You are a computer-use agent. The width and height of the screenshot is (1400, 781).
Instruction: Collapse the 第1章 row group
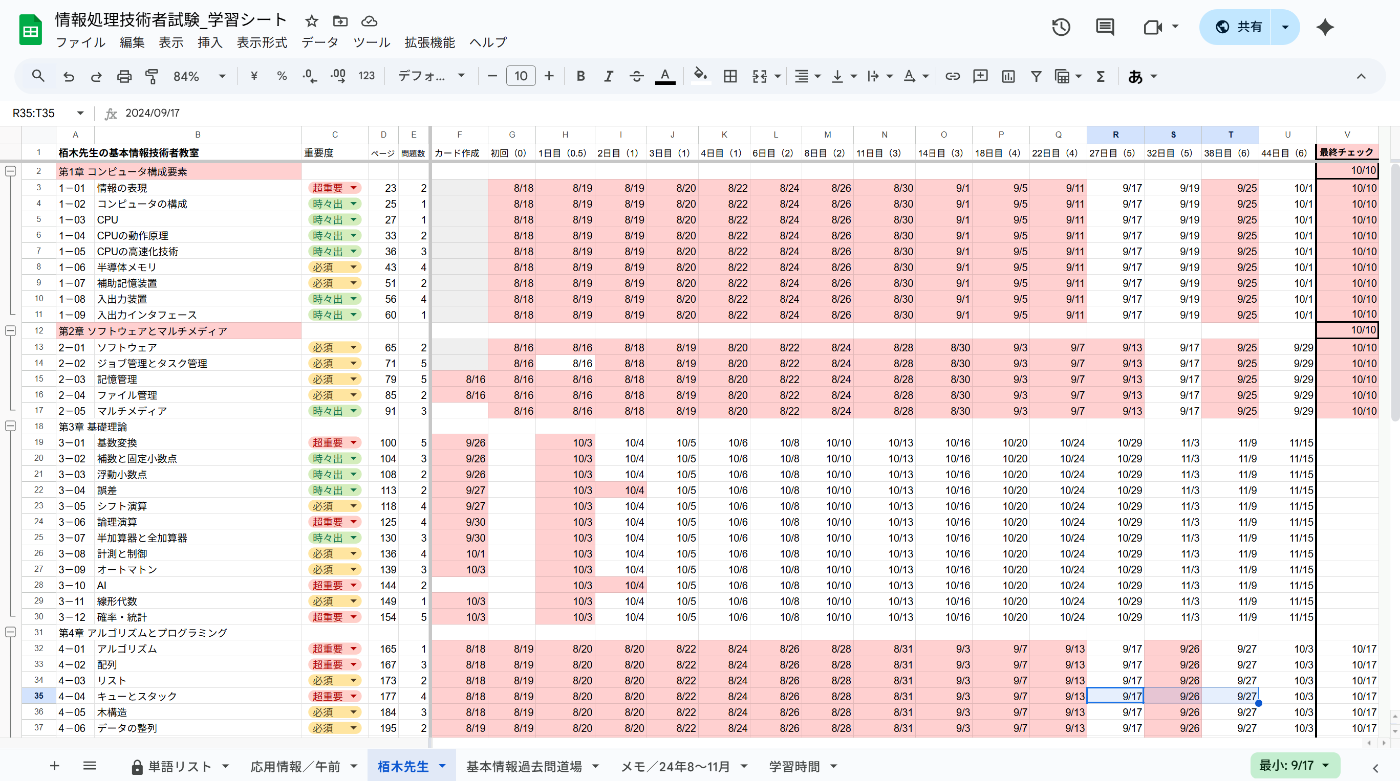(10, 172)
